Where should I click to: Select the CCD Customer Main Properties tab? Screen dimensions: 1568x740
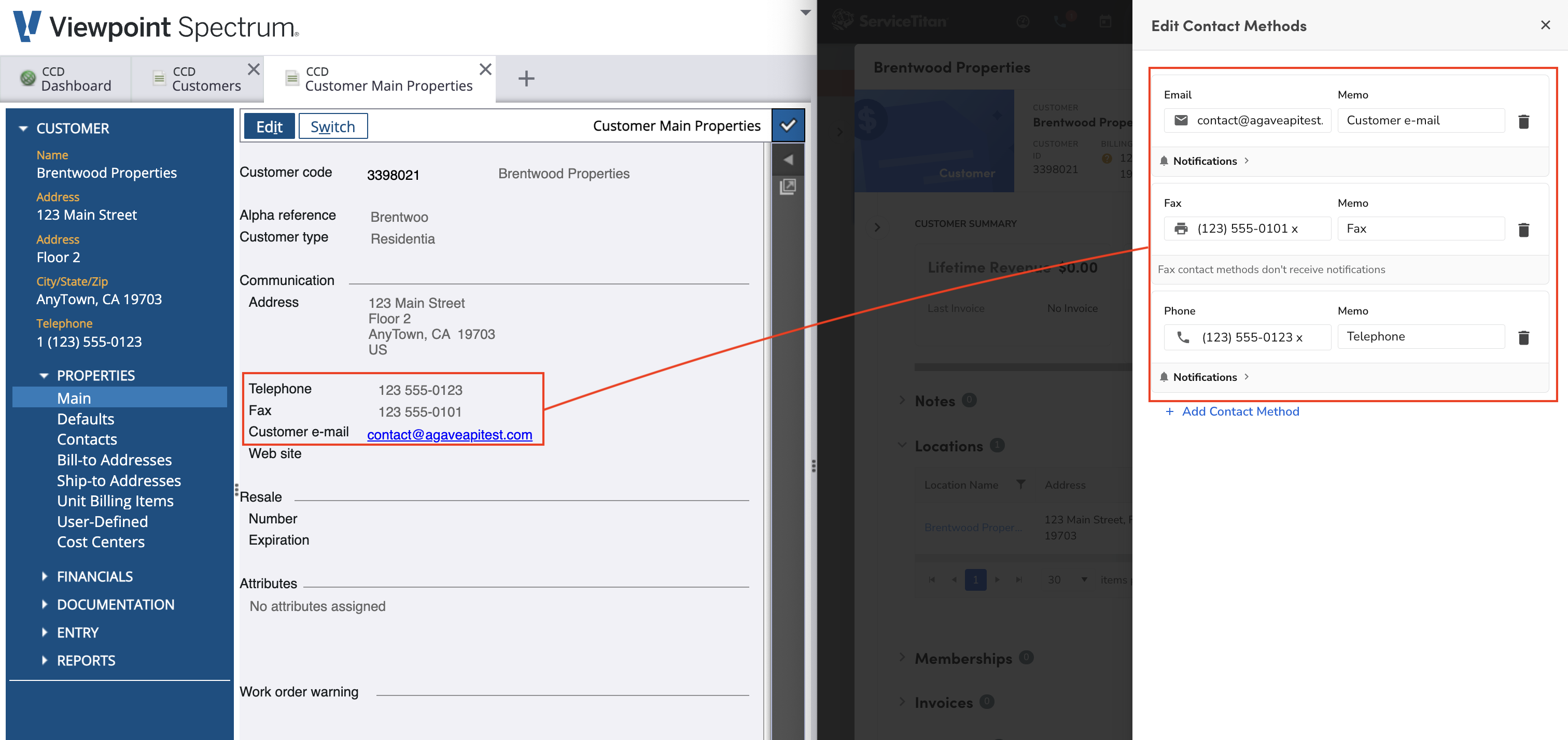(380, 78)
